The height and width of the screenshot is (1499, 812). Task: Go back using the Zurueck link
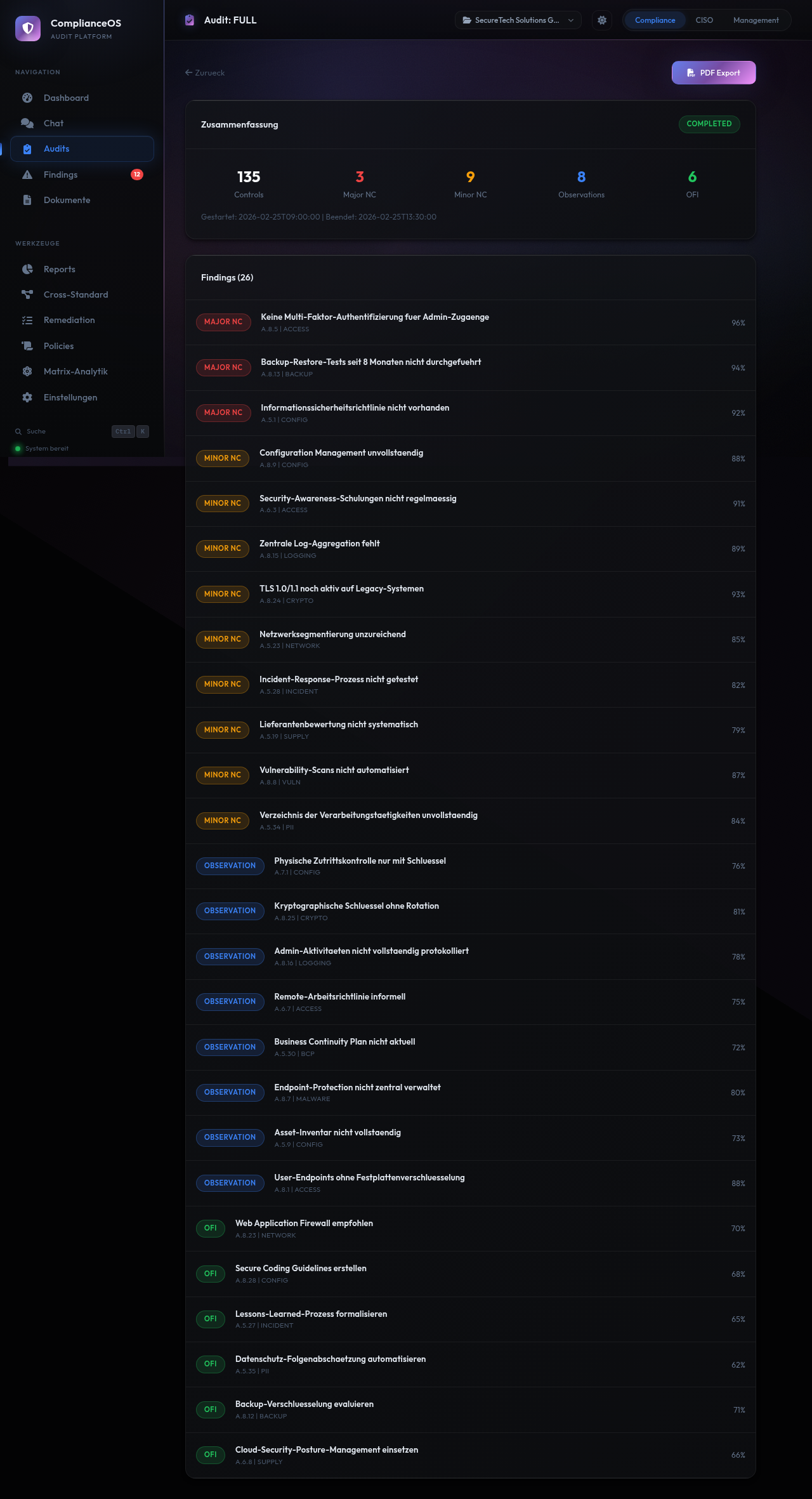coord(205,73)
